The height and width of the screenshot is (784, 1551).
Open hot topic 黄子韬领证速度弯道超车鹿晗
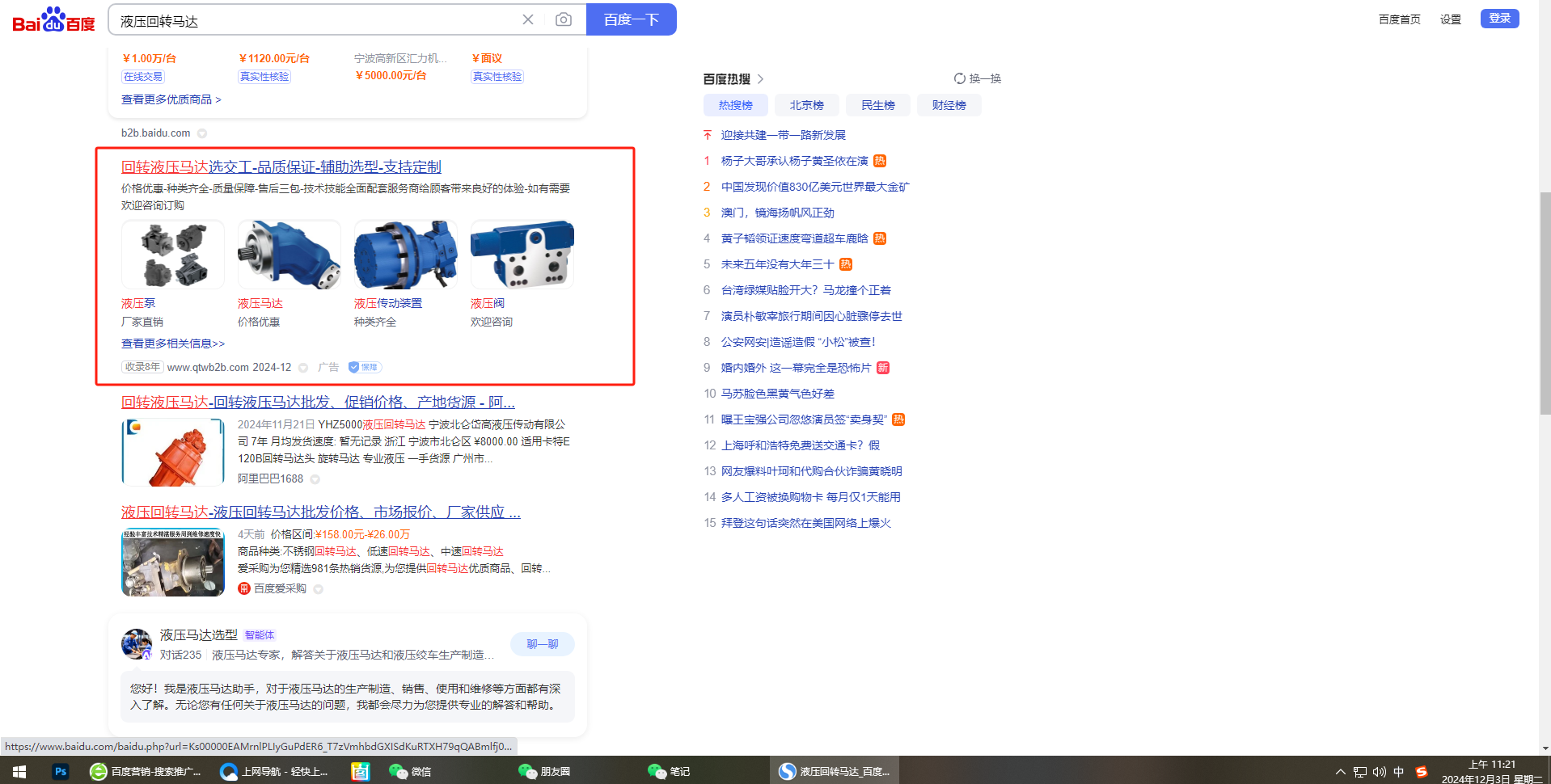[x=795, y=238]
